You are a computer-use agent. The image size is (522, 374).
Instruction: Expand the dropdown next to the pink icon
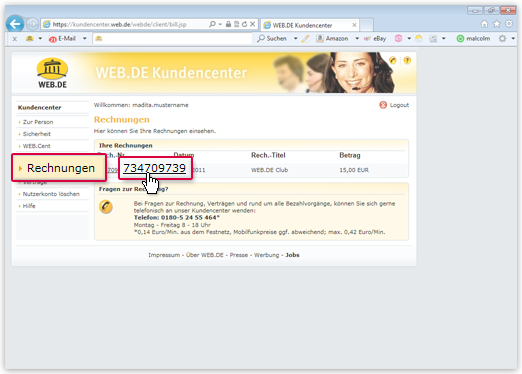click(x=409, y=38)
